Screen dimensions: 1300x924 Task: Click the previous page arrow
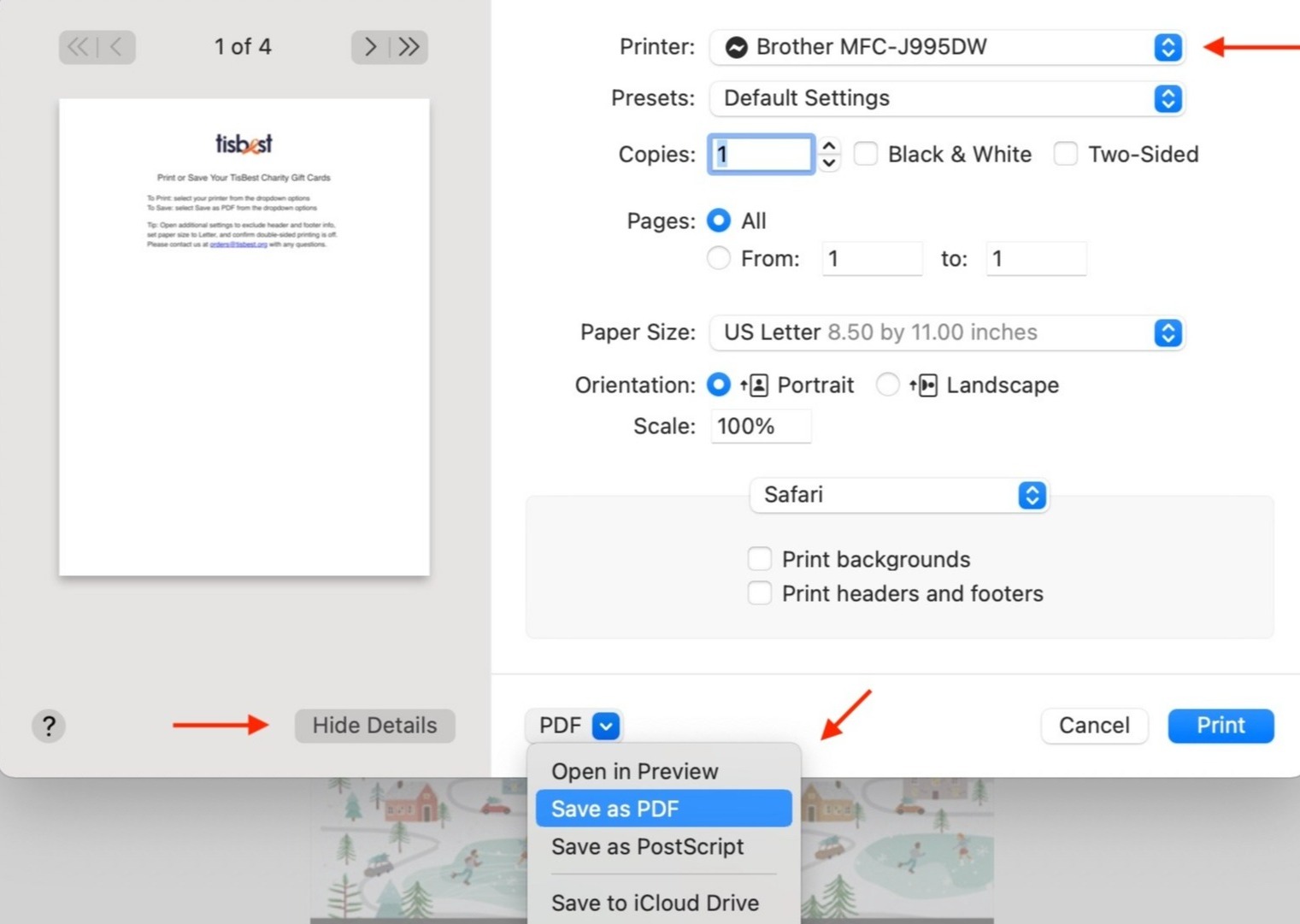113,47
